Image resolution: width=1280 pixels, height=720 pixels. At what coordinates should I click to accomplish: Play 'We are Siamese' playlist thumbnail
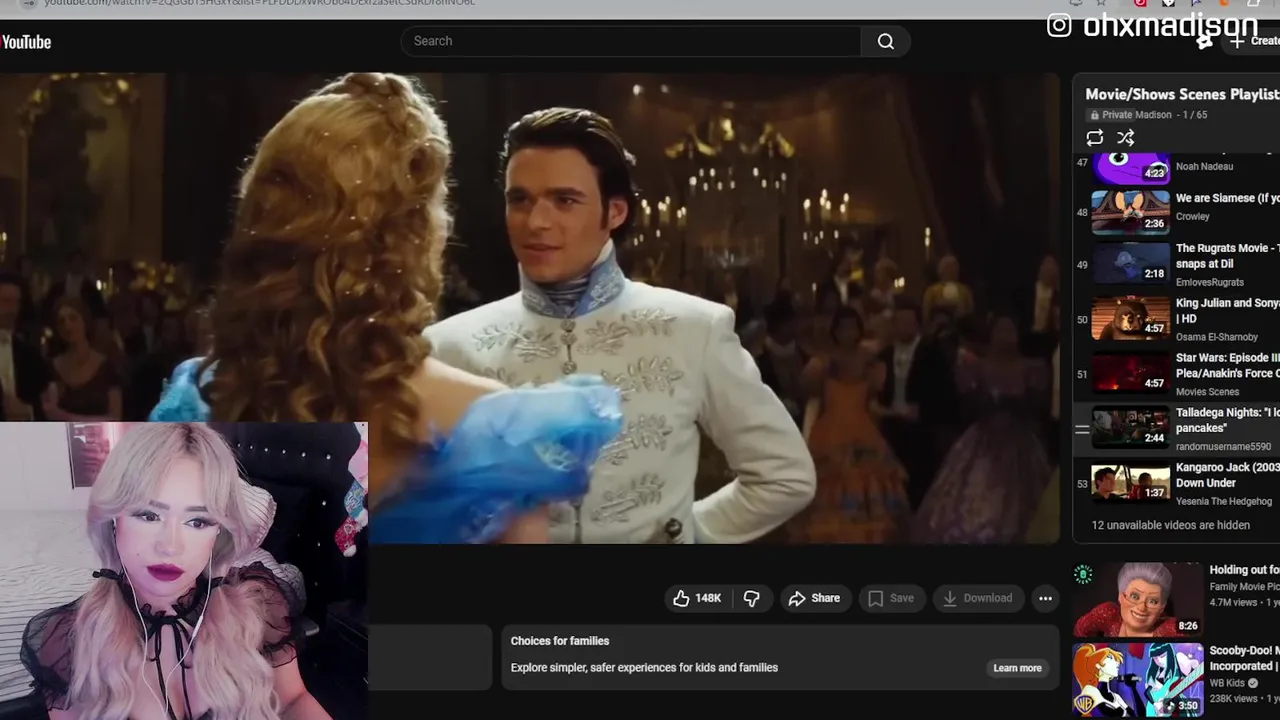click(x=1130, y=211)
